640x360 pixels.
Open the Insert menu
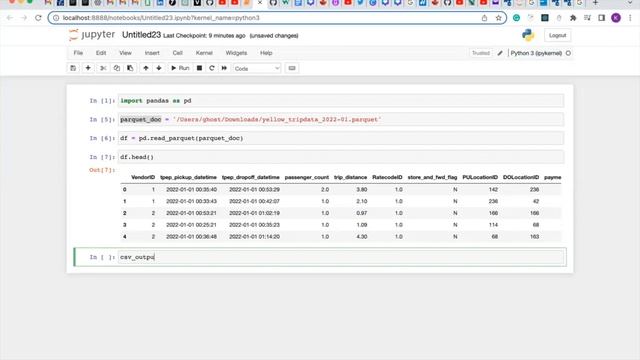tap(152, 53)
